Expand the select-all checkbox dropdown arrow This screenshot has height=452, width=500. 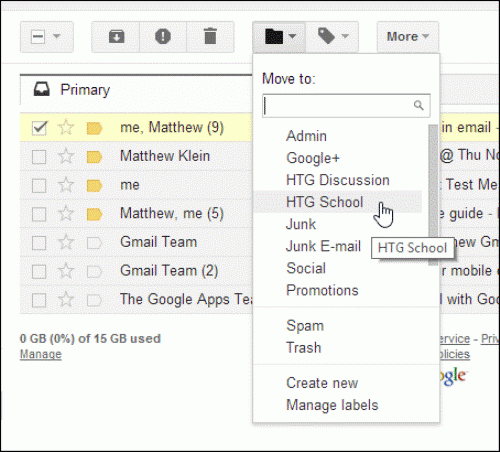coord(57,36)
